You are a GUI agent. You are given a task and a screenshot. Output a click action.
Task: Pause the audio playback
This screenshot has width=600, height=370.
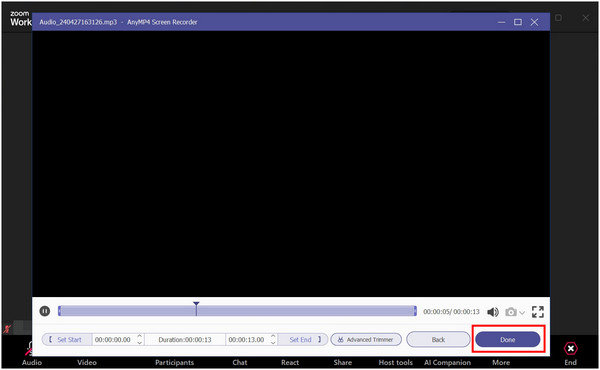click(x=45, y=311)
